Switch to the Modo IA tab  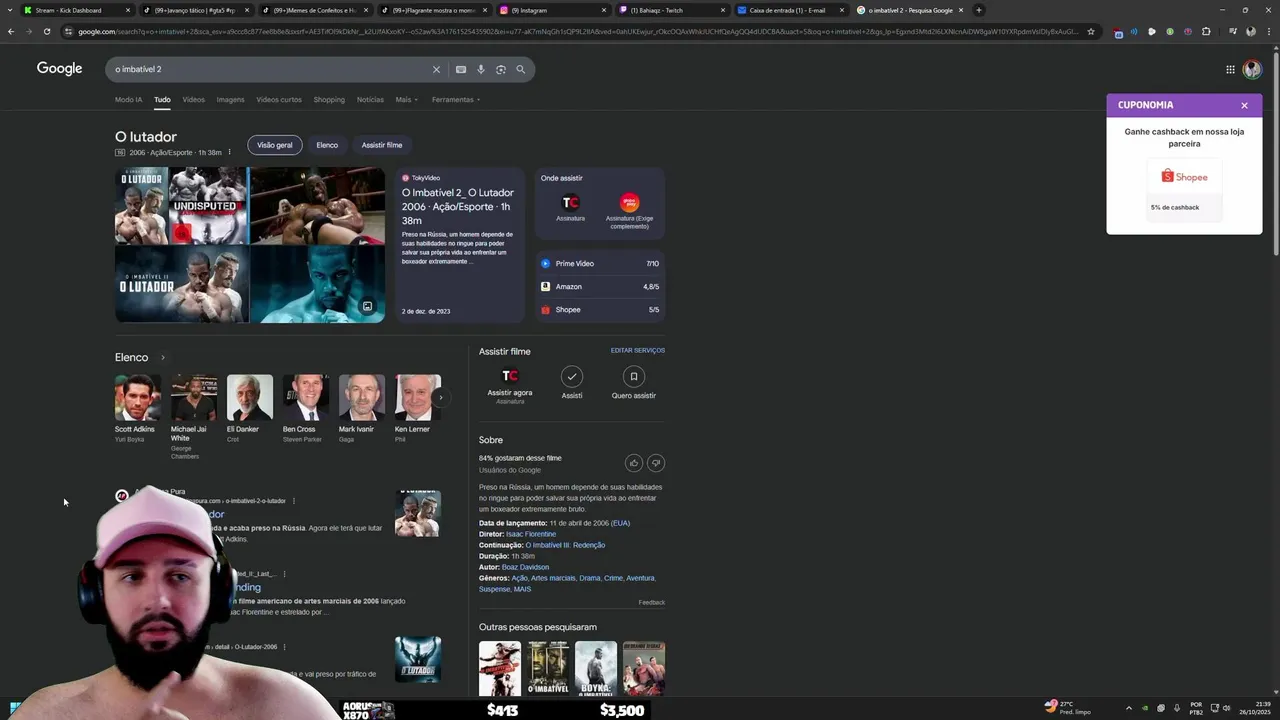[x=128, y=100]
